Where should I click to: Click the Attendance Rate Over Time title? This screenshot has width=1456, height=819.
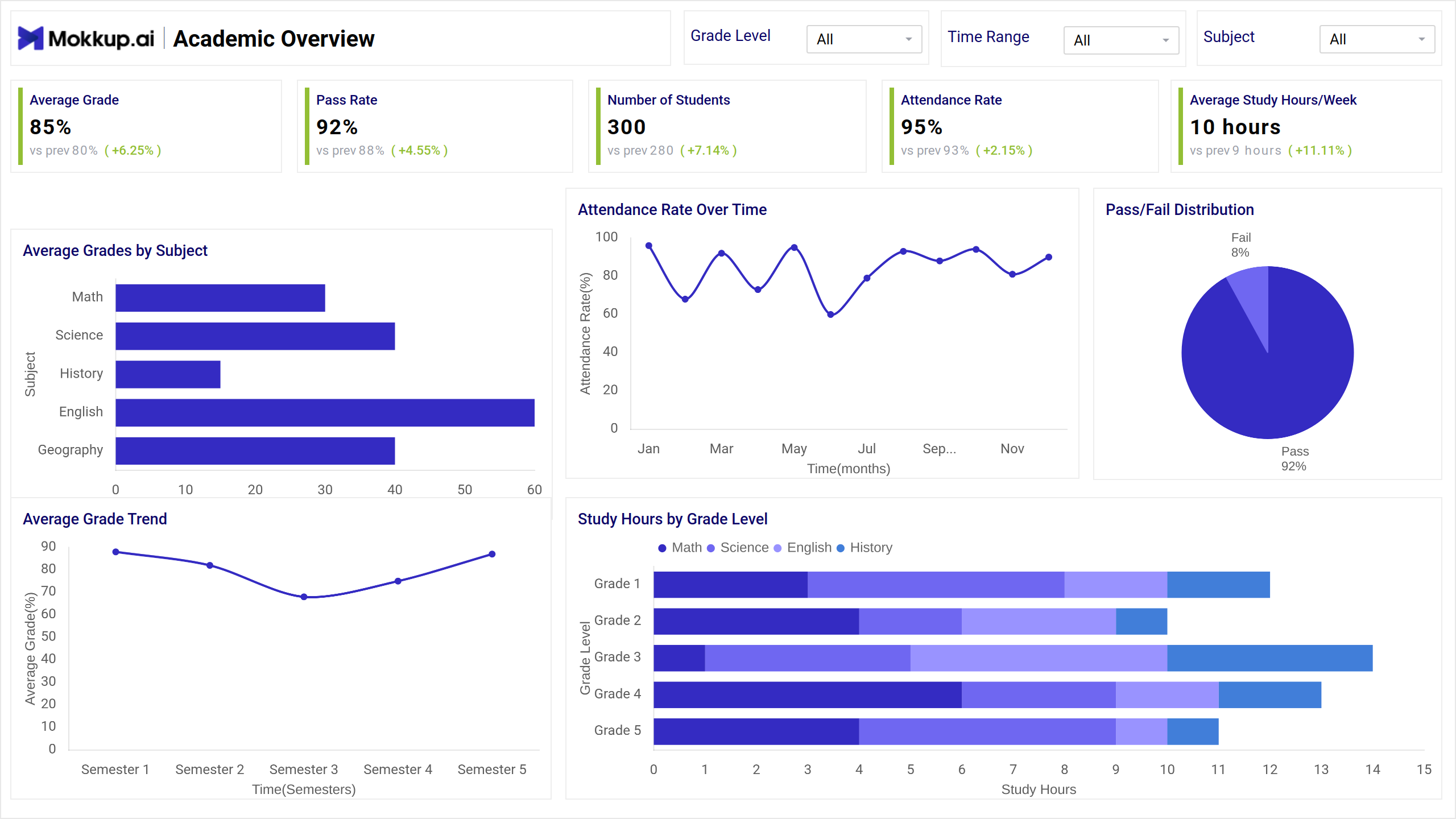(x=672, y=210)
